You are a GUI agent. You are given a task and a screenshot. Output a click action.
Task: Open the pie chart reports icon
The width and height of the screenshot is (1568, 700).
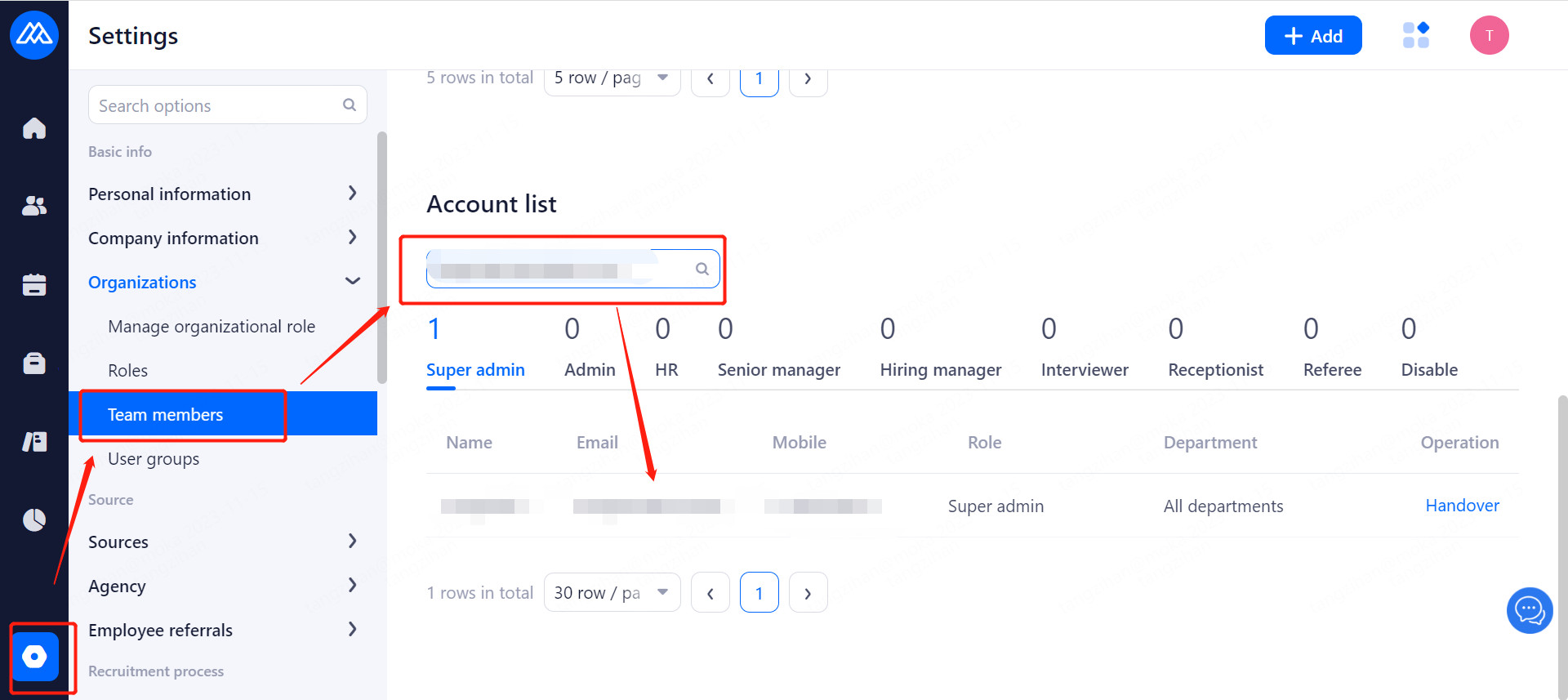[x=34, y=519]
